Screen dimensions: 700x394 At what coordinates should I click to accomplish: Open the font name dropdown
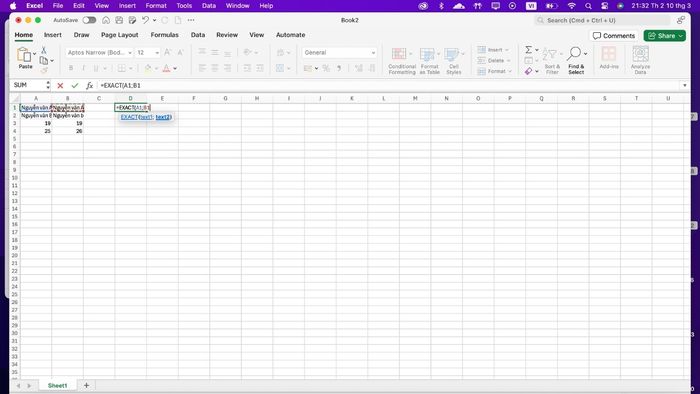[130, 53]
